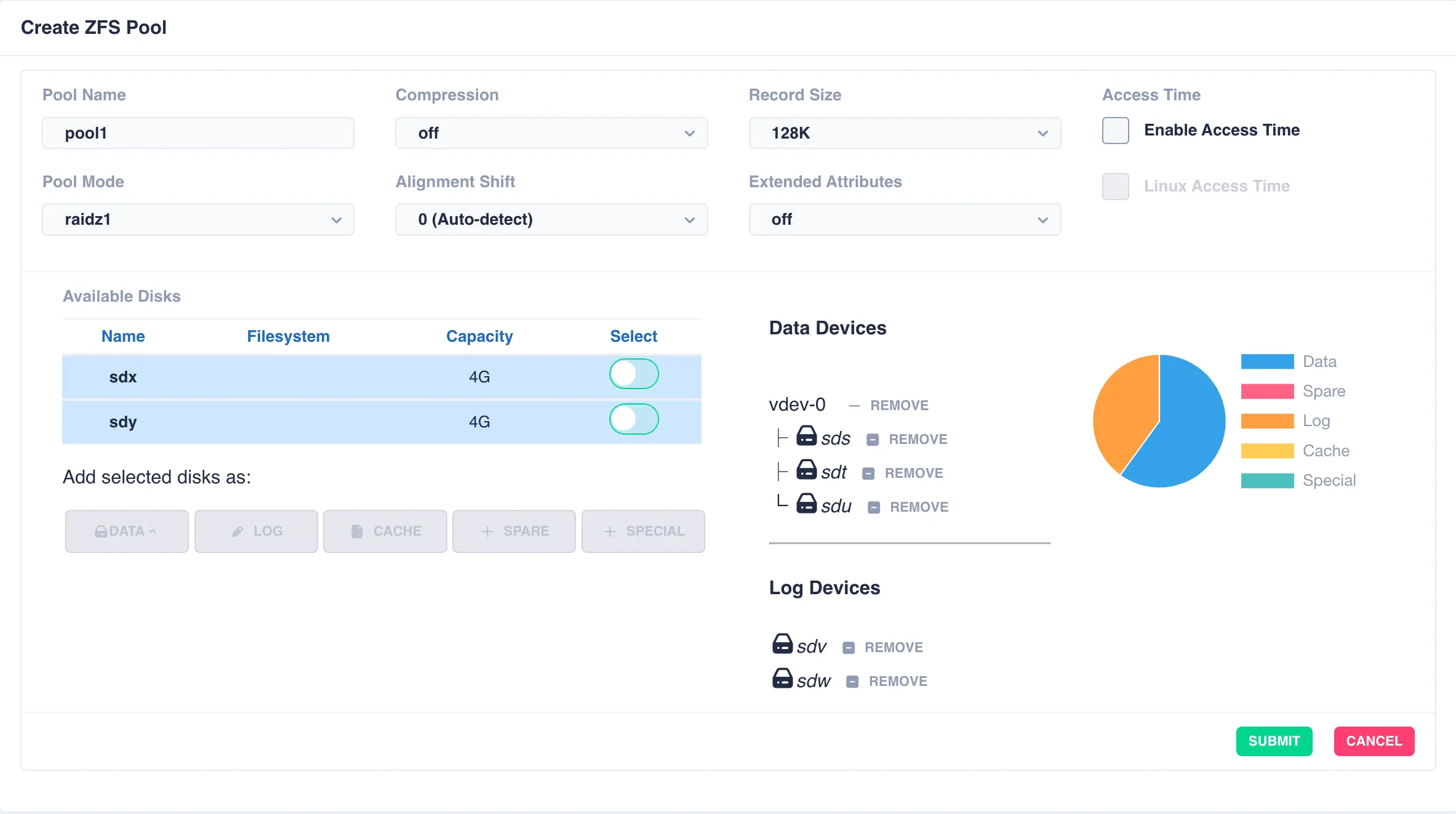Click the Pool Name input field
The height and width of the screenshot is (814, 1456).
click(198, 133)
